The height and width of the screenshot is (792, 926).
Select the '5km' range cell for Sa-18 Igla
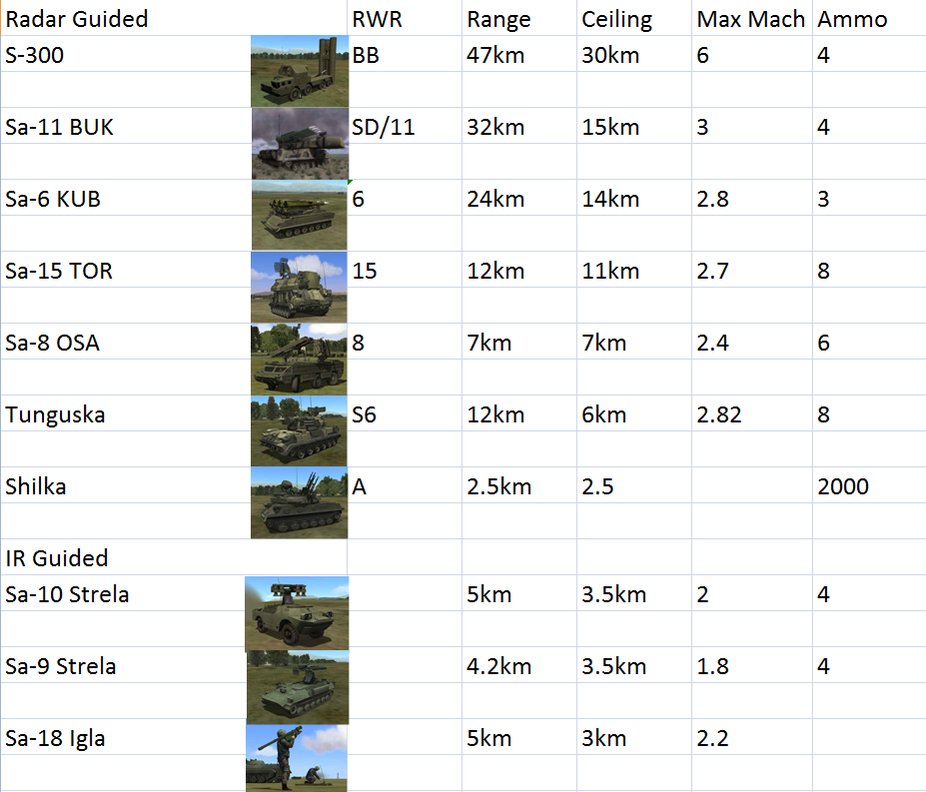(x=519, y=738)
